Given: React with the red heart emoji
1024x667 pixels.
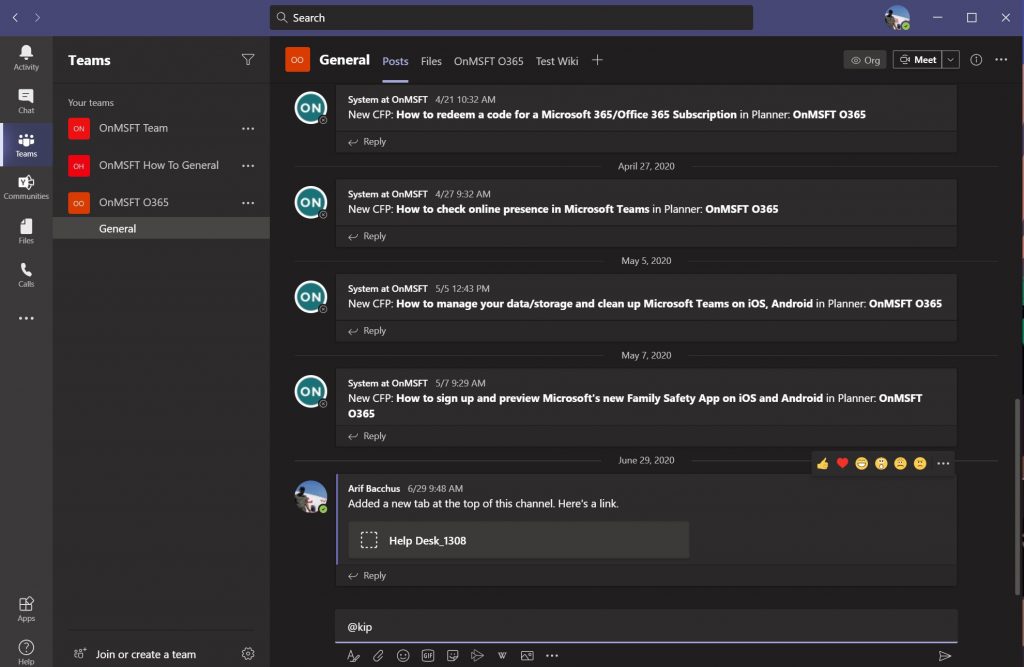Looking at the screenshot, I should [x=842, y=463].
